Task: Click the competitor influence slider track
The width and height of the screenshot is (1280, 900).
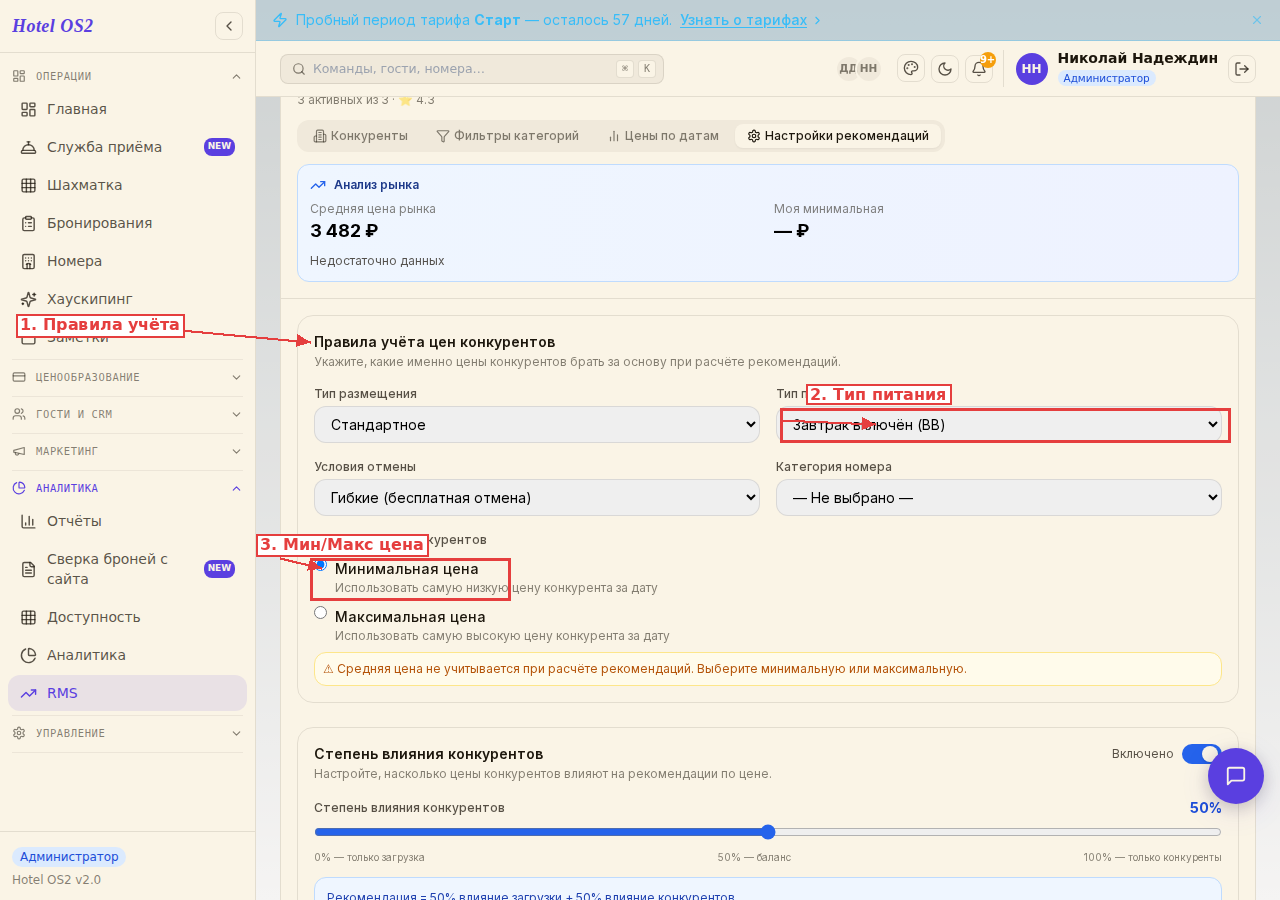Action: click(768, 832)
